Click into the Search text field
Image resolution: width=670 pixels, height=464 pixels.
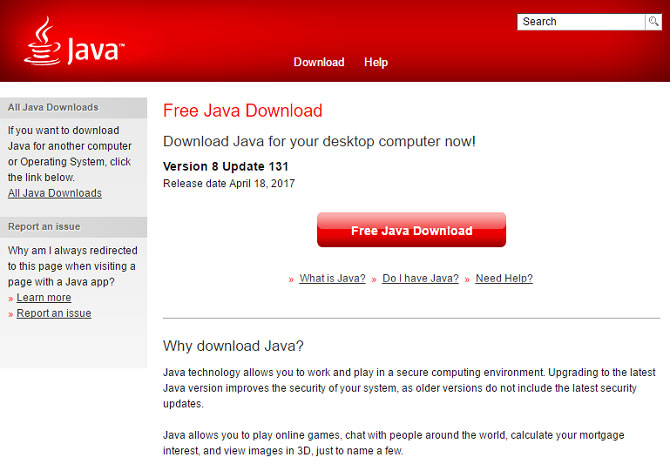click(x=581, y=22)
